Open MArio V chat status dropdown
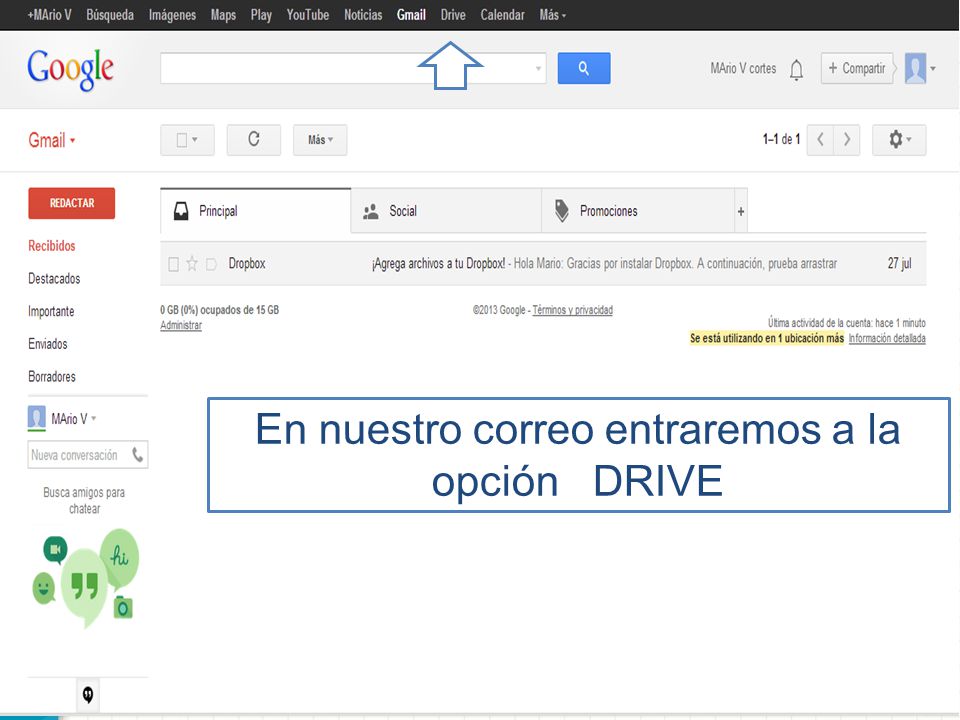The image size is (960, 720). 94,419
